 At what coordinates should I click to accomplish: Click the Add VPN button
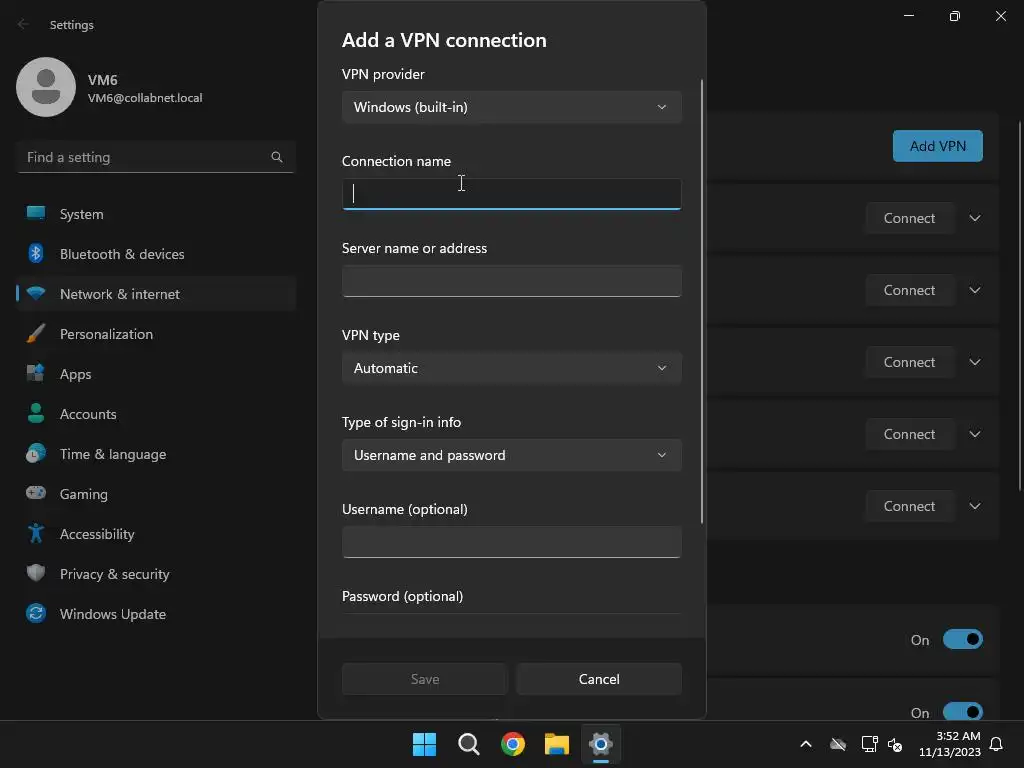point(937,146)
